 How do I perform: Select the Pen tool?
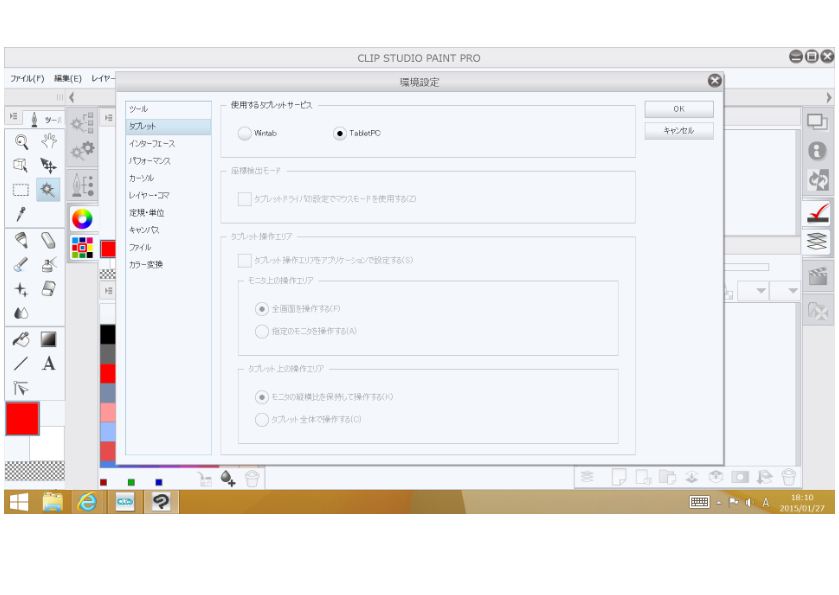click(x=21, y=240)
